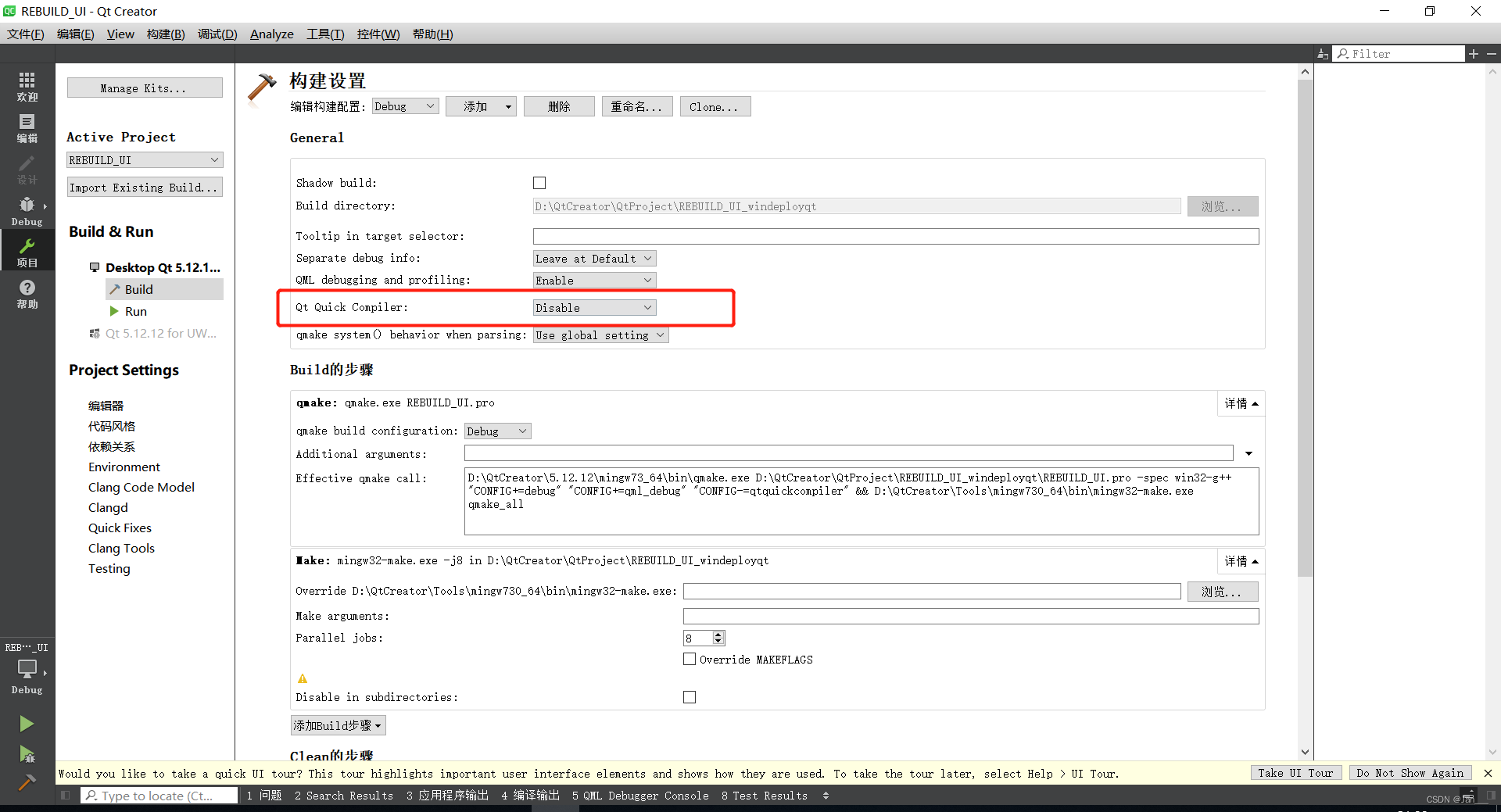Open Build settings under Desktop kit
1501x812 pixels.
click(x=164, y=289)
